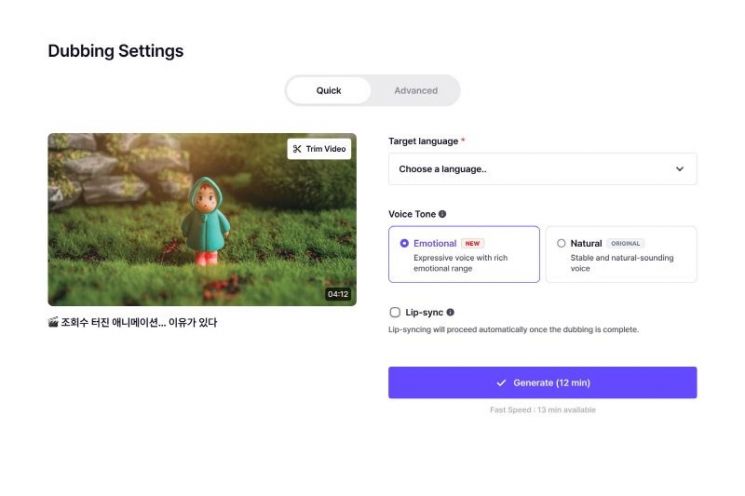745x496 pixels.
Task: Click the ORIGINAL badge beside Natural
Action: [625, 243]
